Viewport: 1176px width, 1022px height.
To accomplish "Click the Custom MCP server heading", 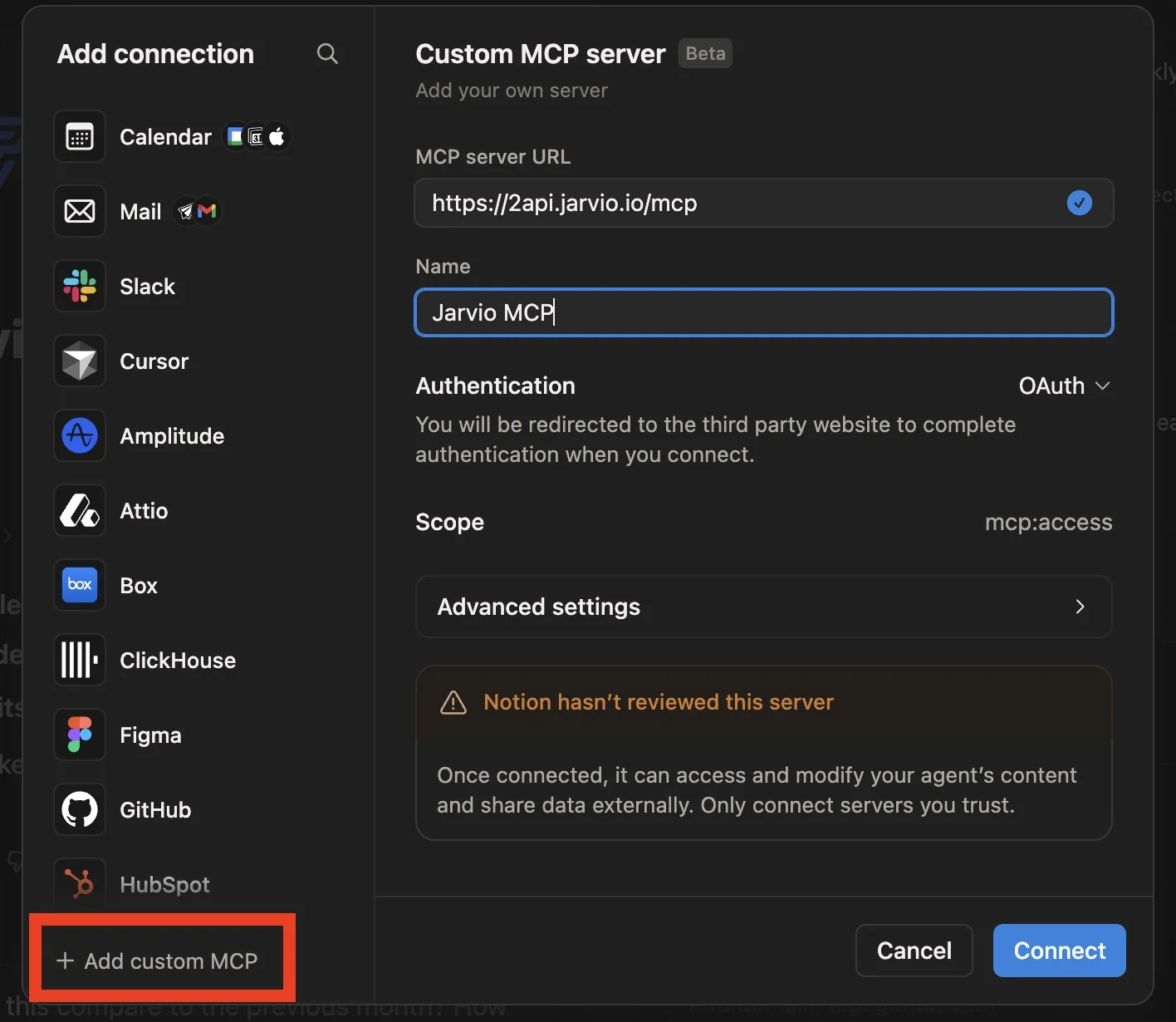I will pos(540,54).
